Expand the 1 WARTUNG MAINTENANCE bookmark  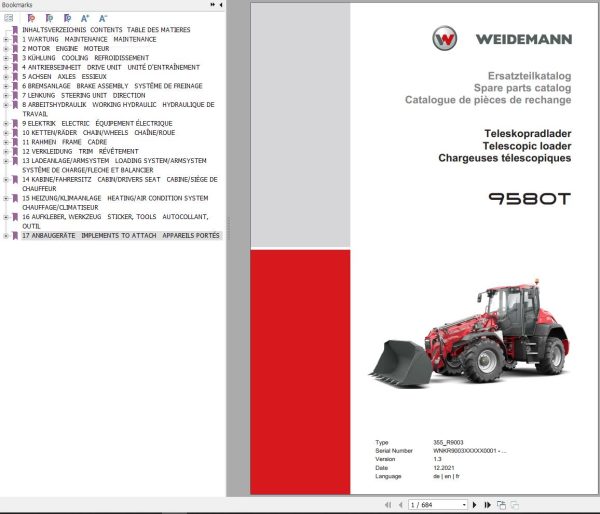(x=6, y=39)
